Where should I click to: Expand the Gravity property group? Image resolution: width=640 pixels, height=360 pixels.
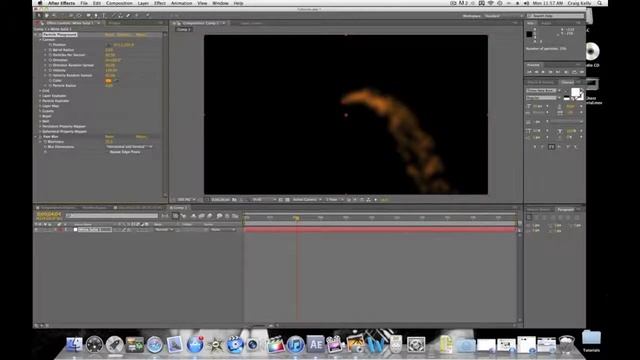click(40, 111)
